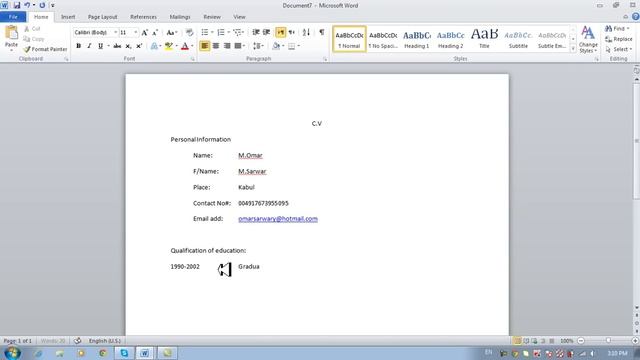Screen dimensions: 640x360
Task: Activate the Format Painter
Action: pos(45,49)
